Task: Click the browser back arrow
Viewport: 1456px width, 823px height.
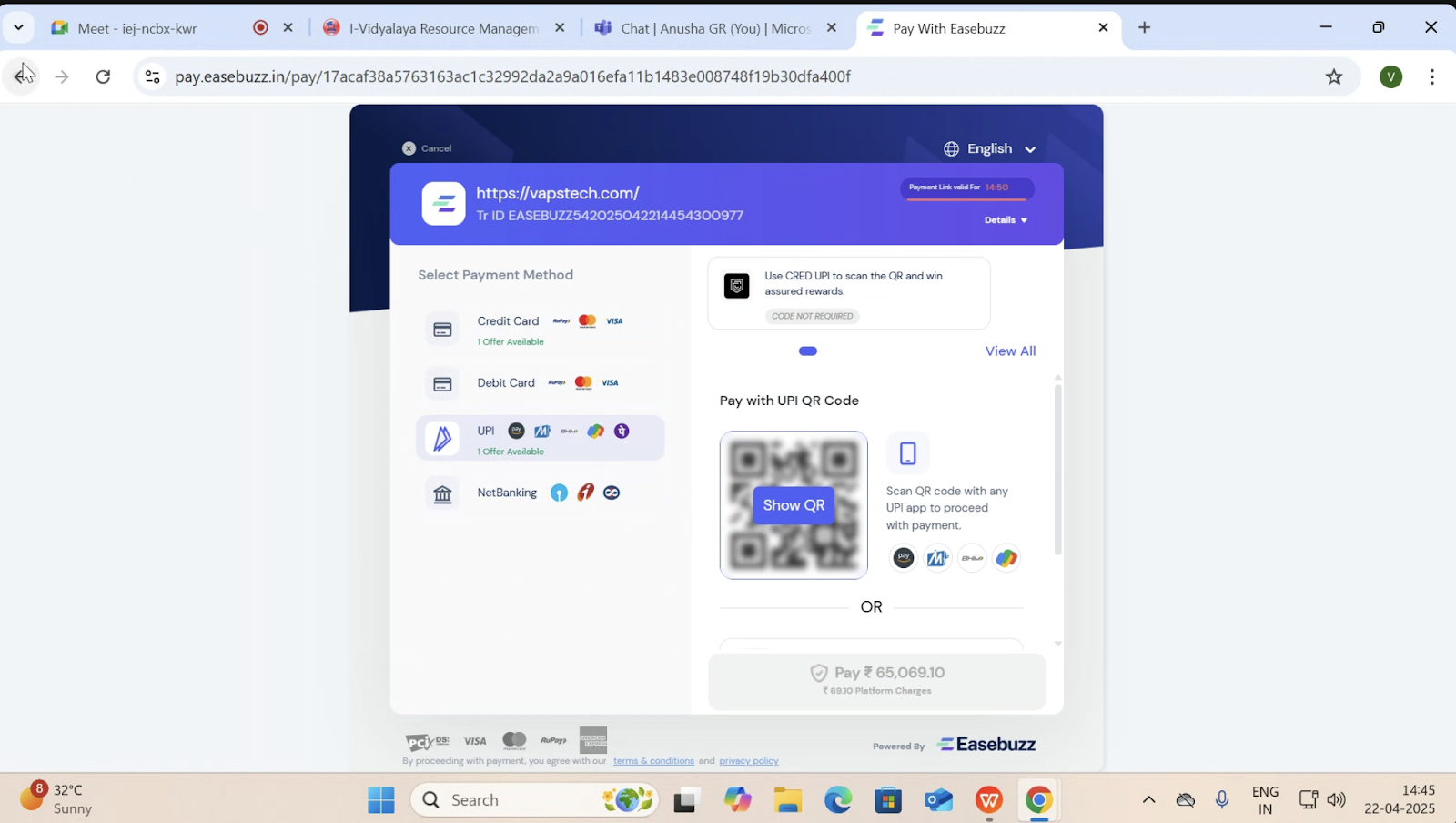Action: [22, 76]
